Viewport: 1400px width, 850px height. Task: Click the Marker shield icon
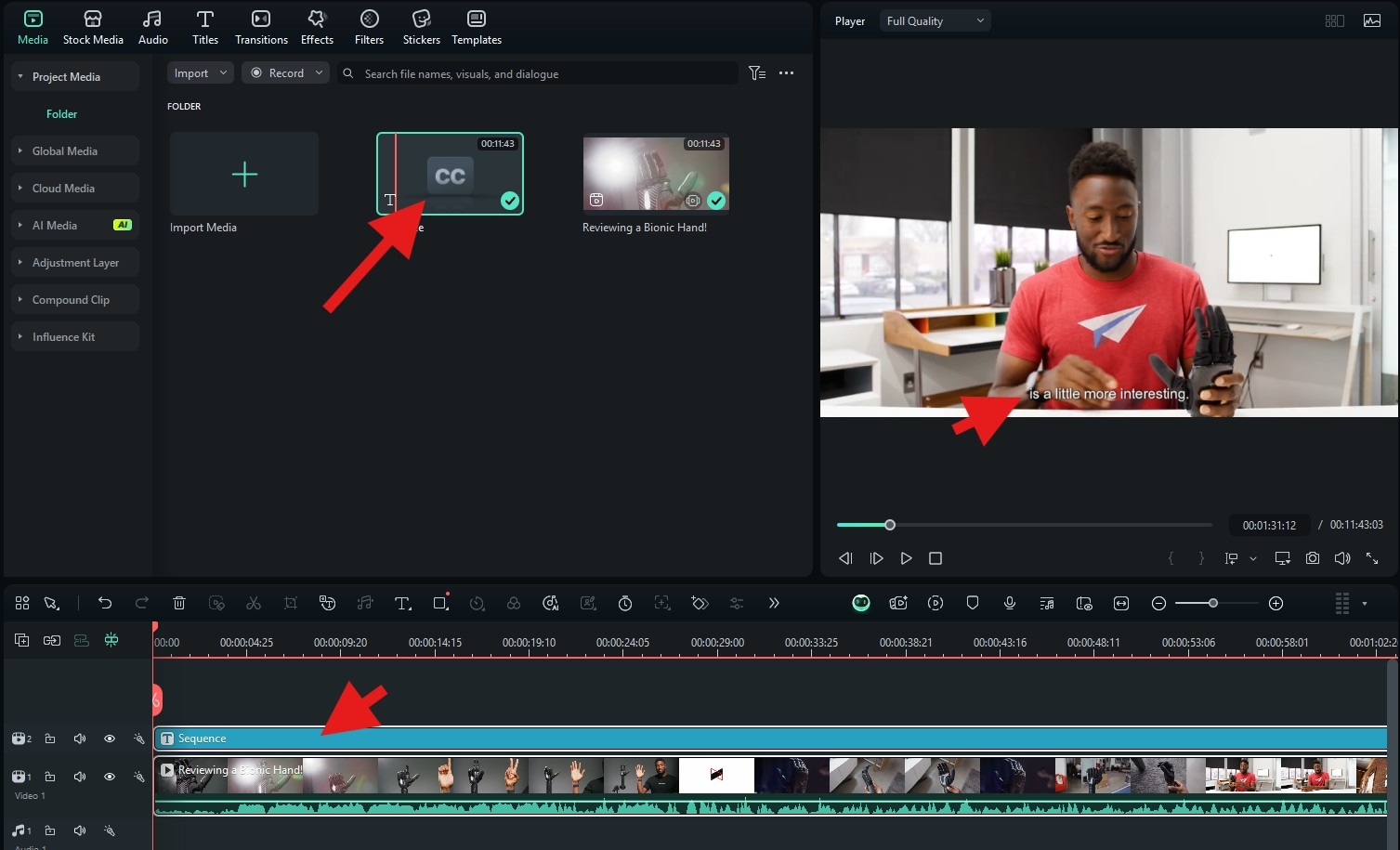pyautogui.click(x=973, y=603)
